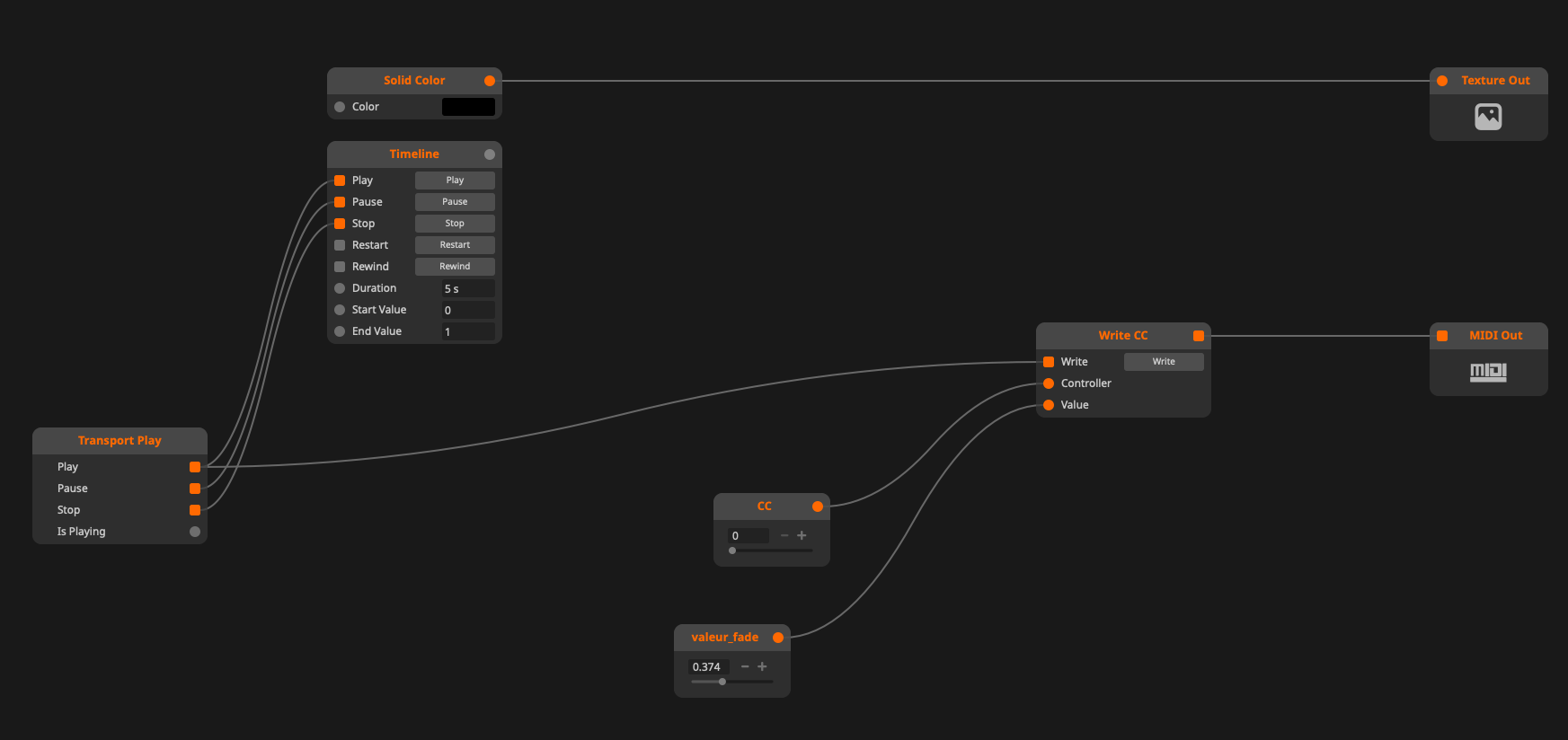The height and width of the screenshot is (740, 1568).
Task: Click the MIDI icon in MIDI Out node
Action: coord(1488,372)
